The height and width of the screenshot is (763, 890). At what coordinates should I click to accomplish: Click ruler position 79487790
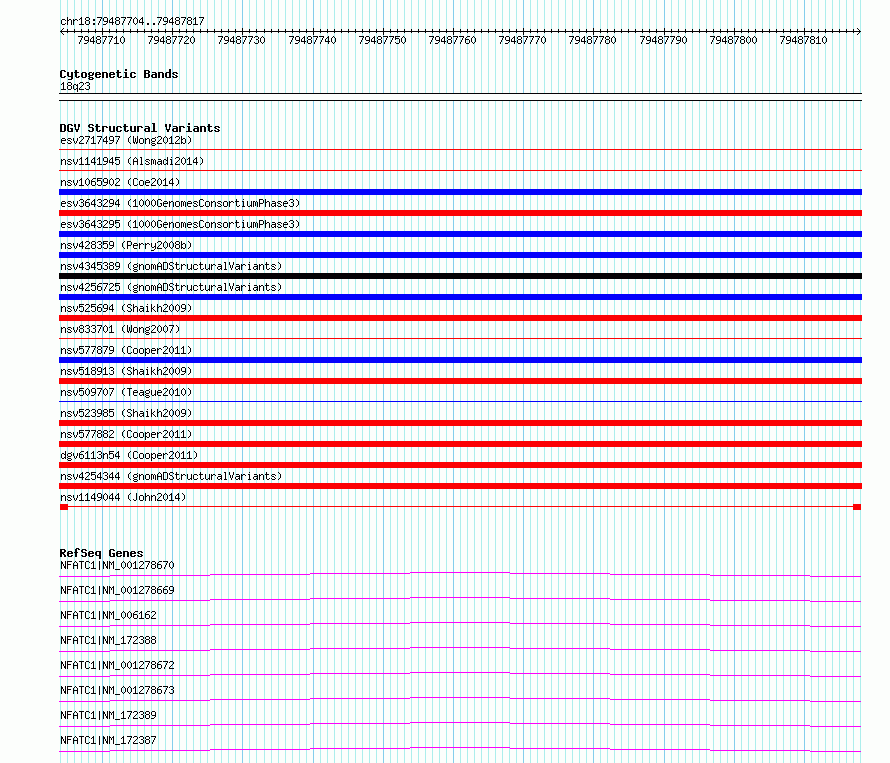coord(663,40)
